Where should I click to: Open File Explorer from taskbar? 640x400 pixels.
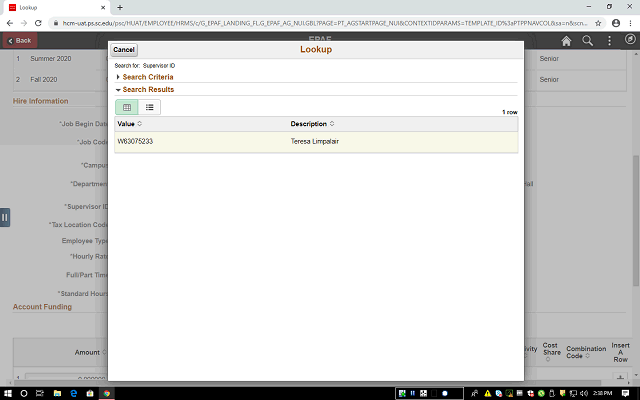coord(57,393)
